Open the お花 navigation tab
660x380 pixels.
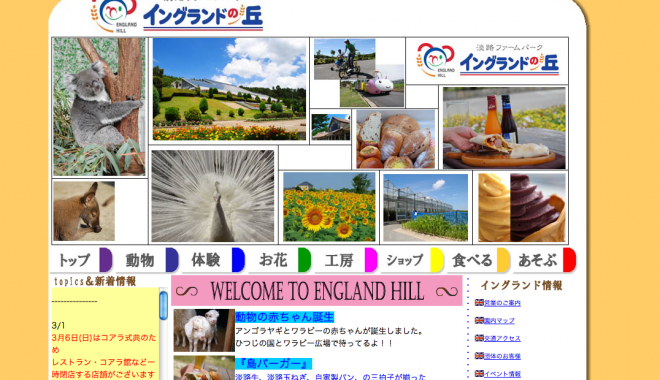[x=280, y=260]
